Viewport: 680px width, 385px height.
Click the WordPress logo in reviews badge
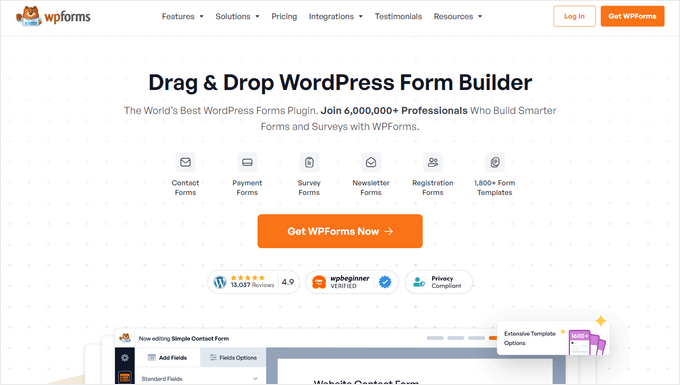tap(220, 282)
